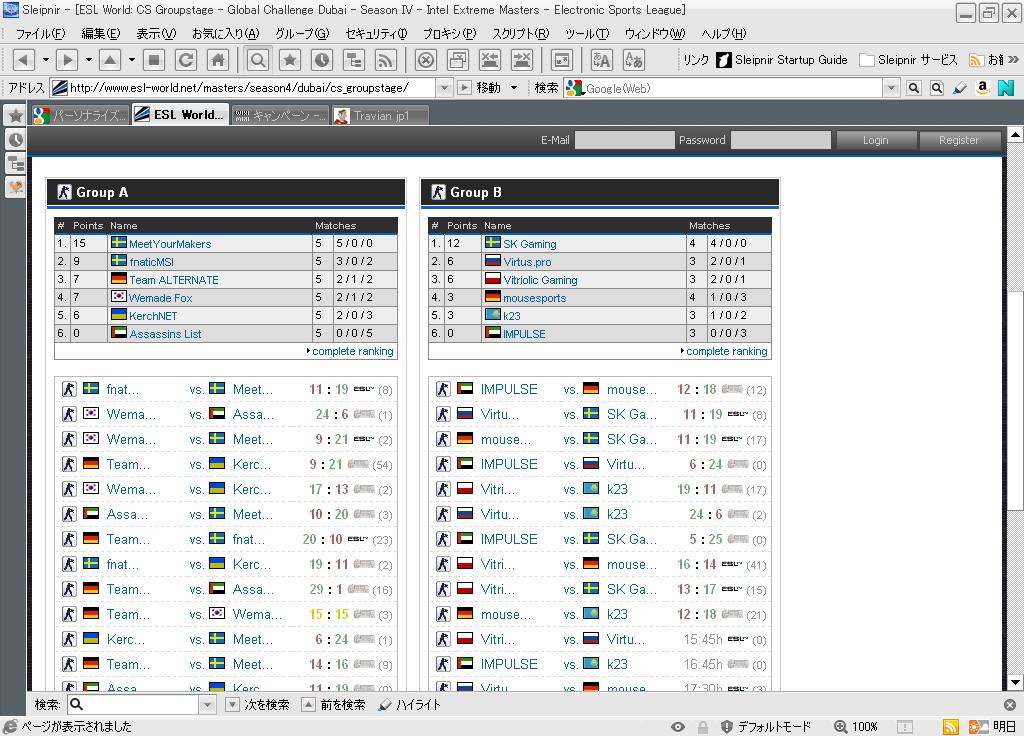Open the History clock toolbar icon
Viewport: 1024px width, 736px height.
tap(322, 60)
